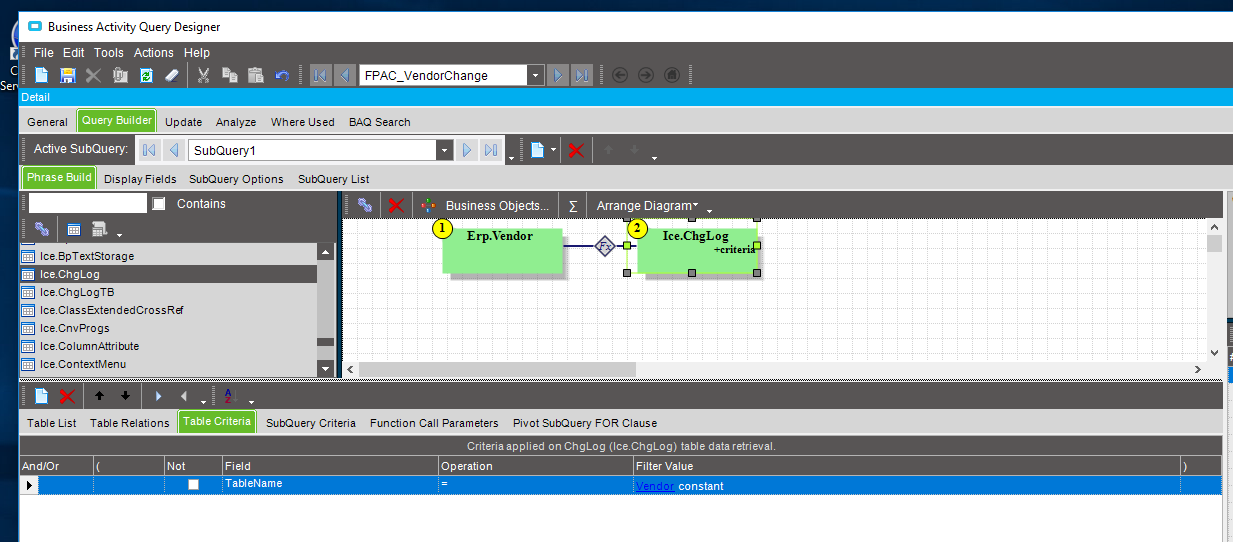The height and width of the screenshot is (542, 1233).
Task: Click the New SubQuery page icon
Action: pos(537,150)
